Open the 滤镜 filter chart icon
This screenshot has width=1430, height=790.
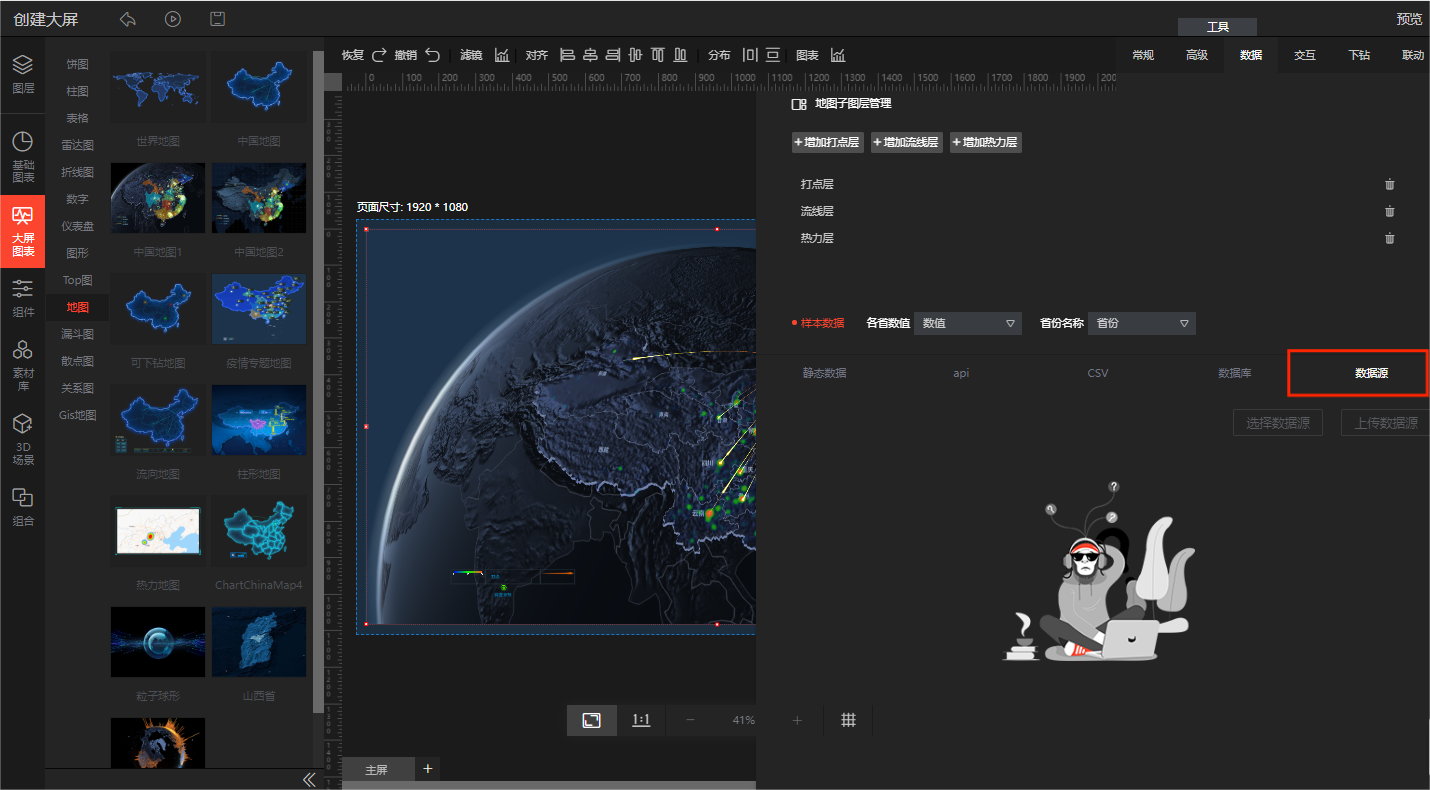502,55
